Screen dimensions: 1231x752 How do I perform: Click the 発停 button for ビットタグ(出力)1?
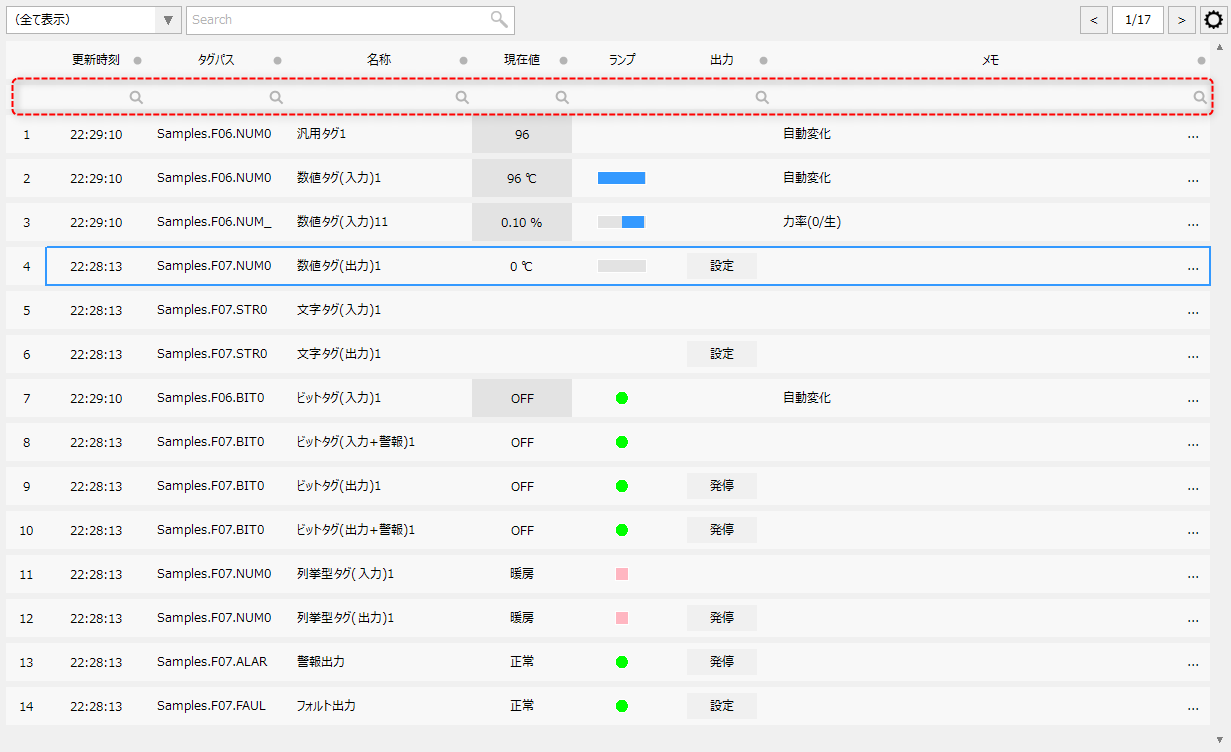[x=721, y=486]
